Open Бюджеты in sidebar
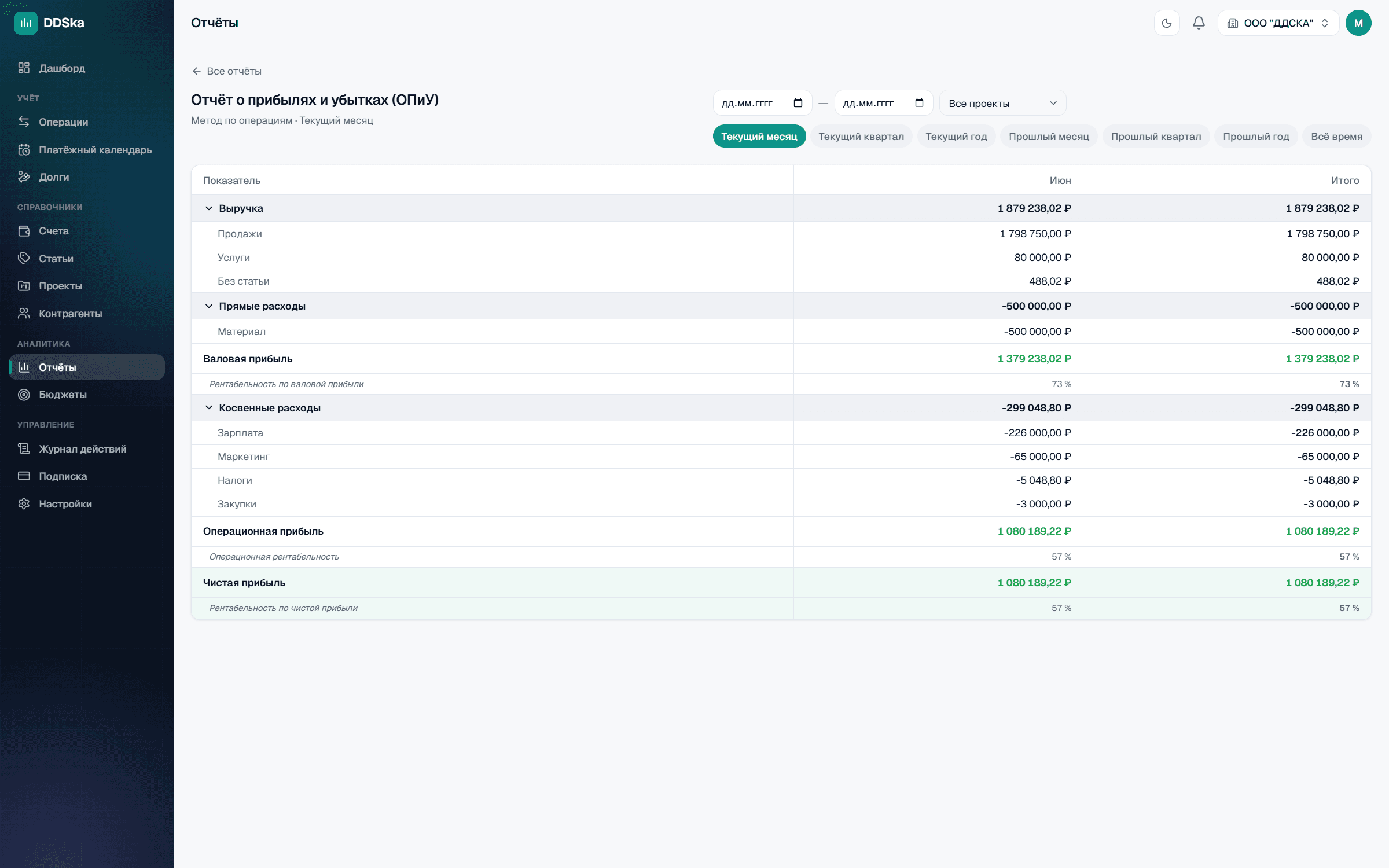Image resolution: width=1389 pixels, height=868 pixels. point(87,395)
